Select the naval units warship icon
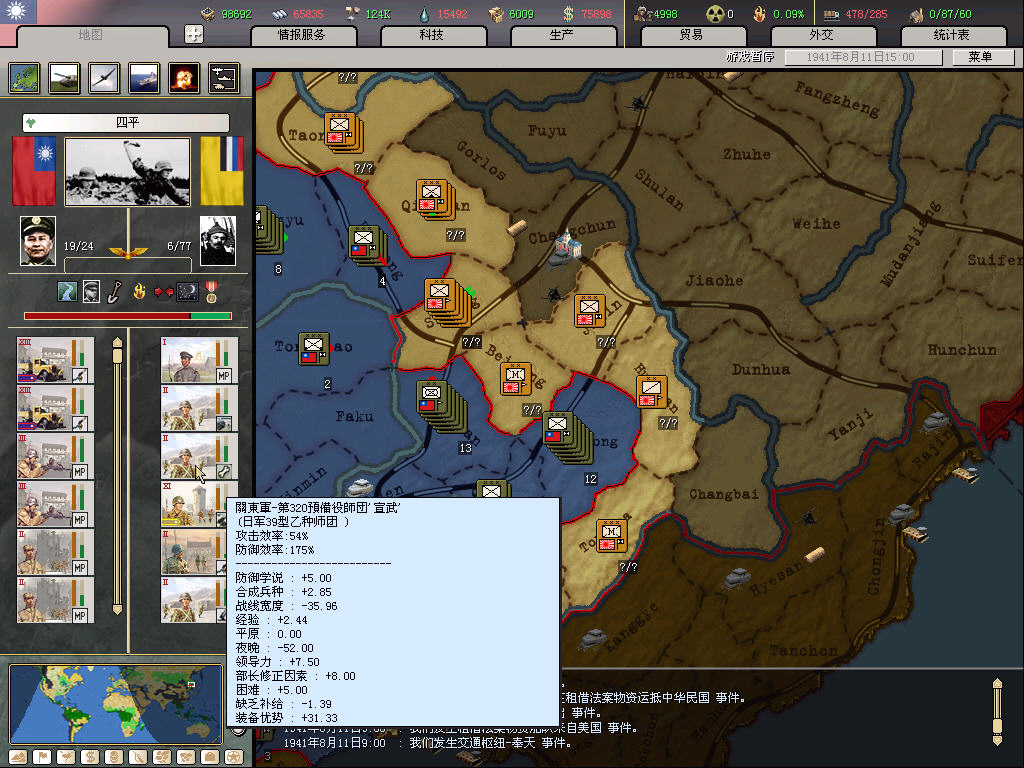The width and height of the screenshot is (1024, 768). pos(144,78)
